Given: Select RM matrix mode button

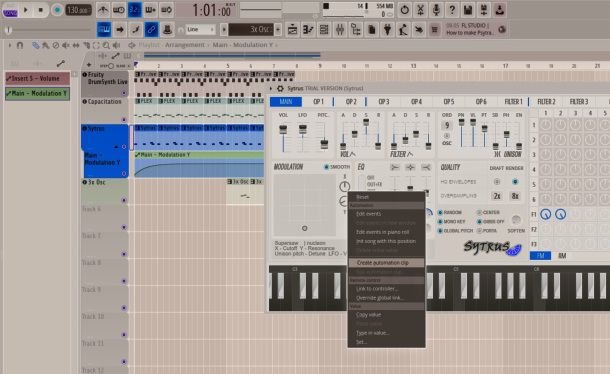Looking at the screenshot, I should (x=562, y=256).
